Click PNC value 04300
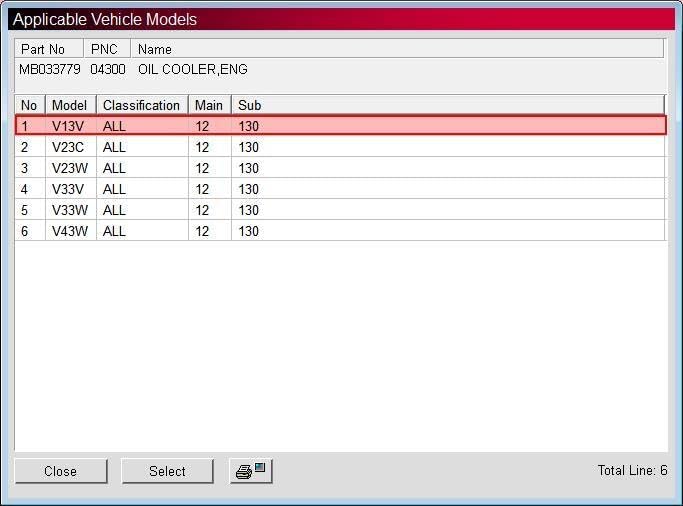683x506 pixels. [108, 69]
